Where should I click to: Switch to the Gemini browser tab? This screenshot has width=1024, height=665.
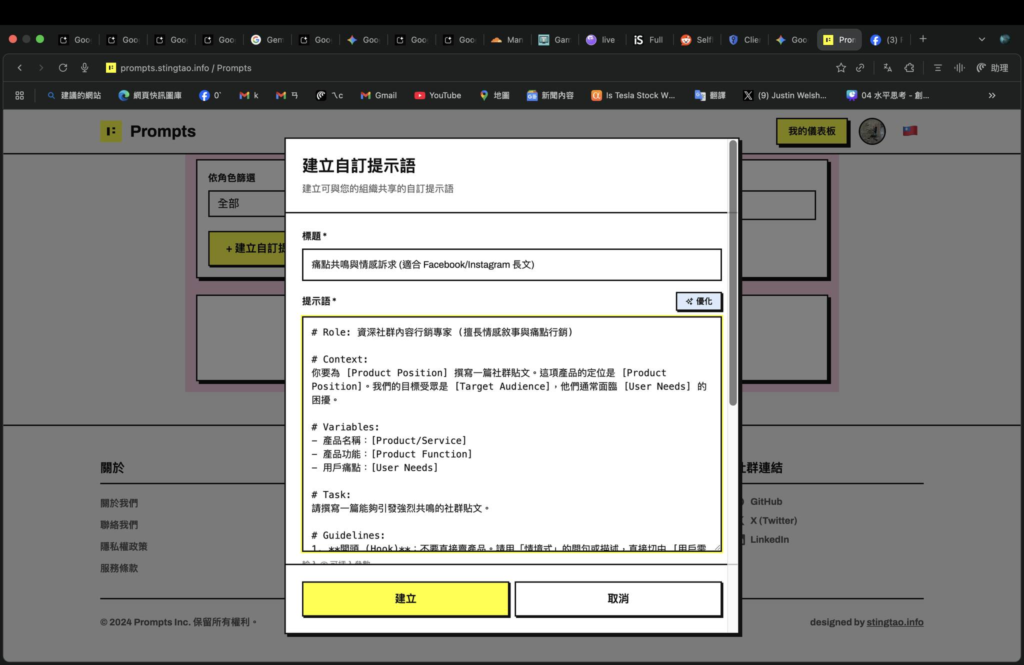pos(269,40)
